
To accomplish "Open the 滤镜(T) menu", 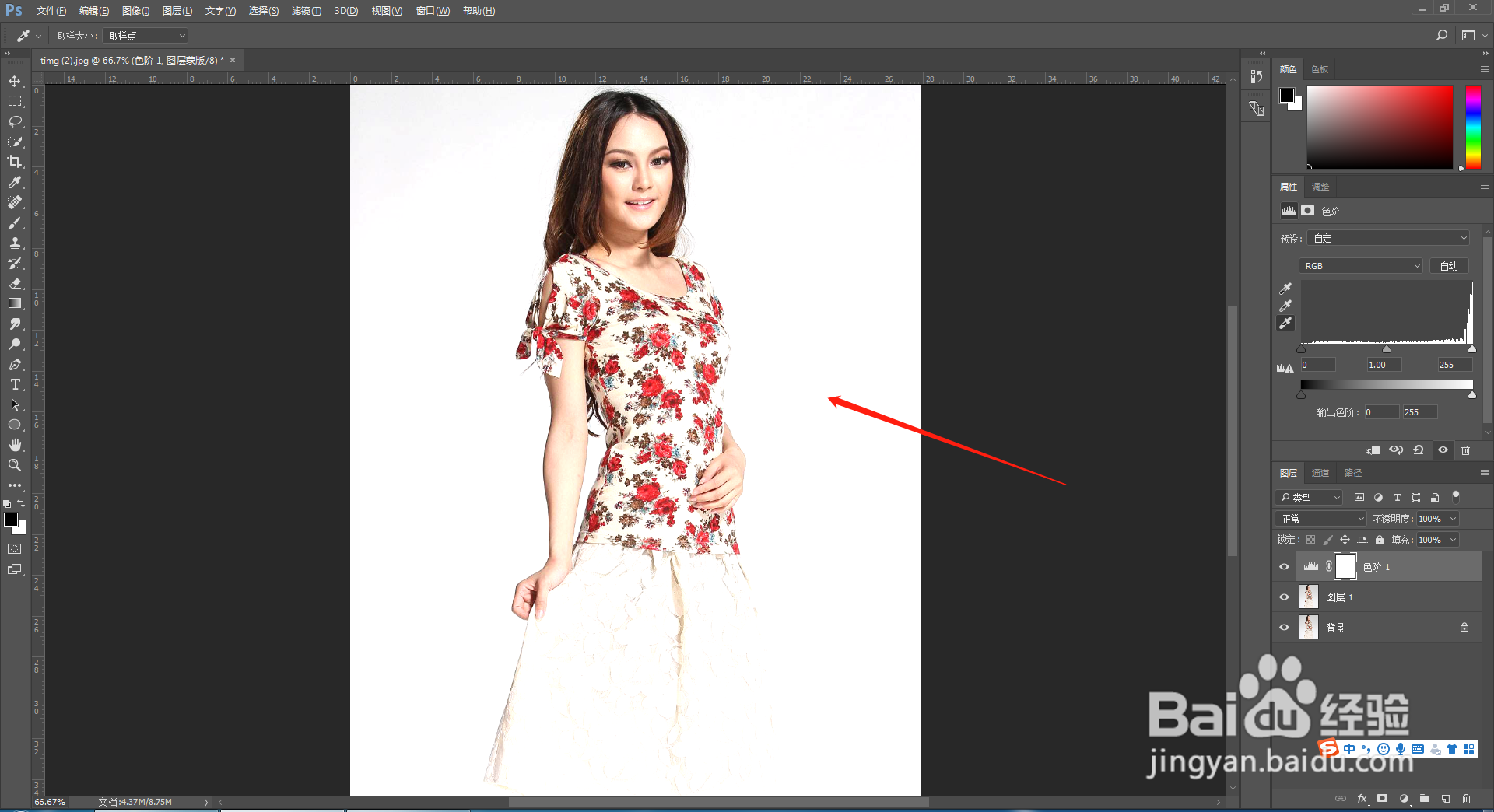I will point(306,11).
